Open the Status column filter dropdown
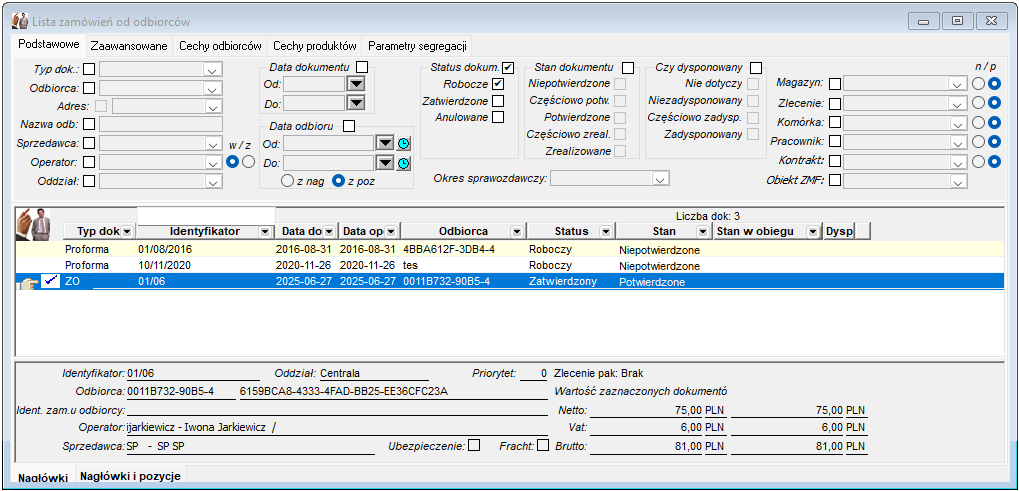Viewport: 1019px width, 491px height. 605,231
